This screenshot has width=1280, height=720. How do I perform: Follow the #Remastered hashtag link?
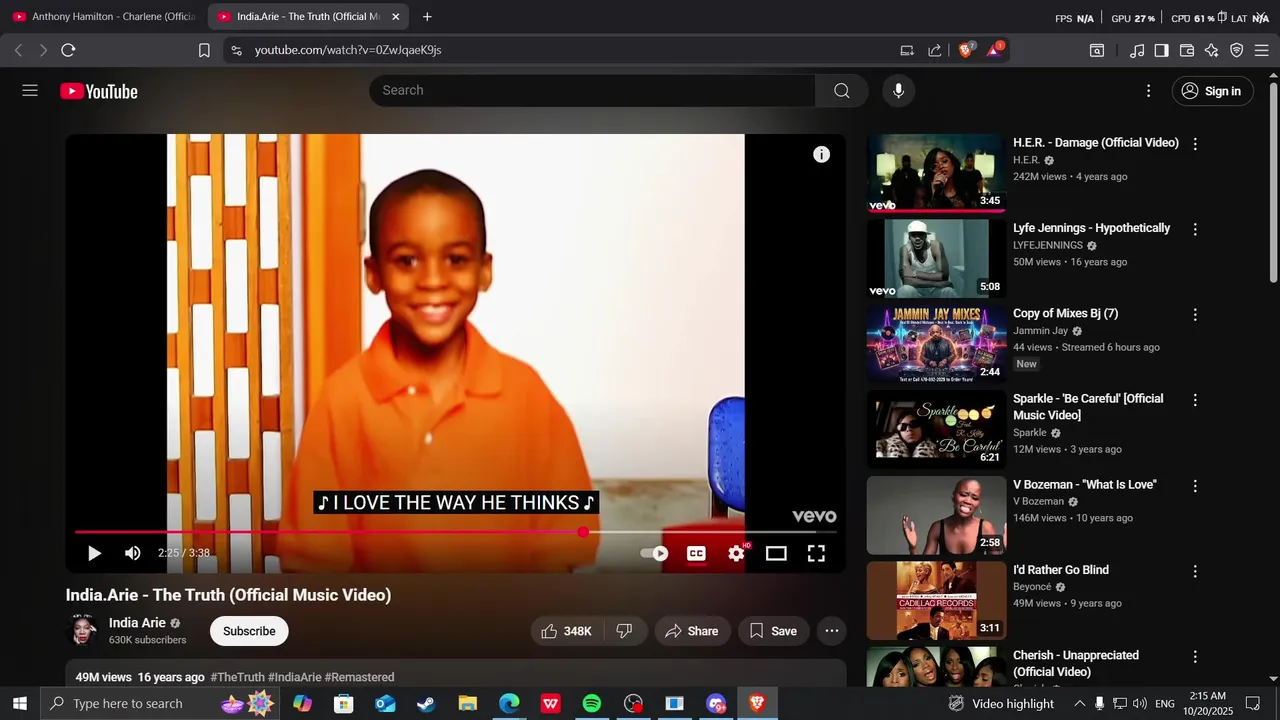coord(359,677)
